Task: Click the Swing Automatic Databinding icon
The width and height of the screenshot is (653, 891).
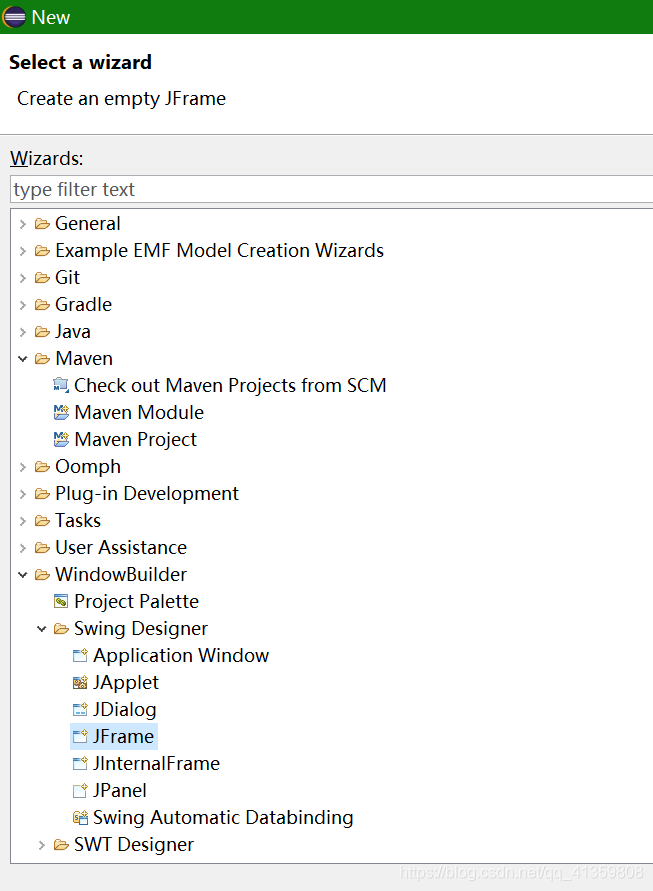Action: click(x=80, y=818)
